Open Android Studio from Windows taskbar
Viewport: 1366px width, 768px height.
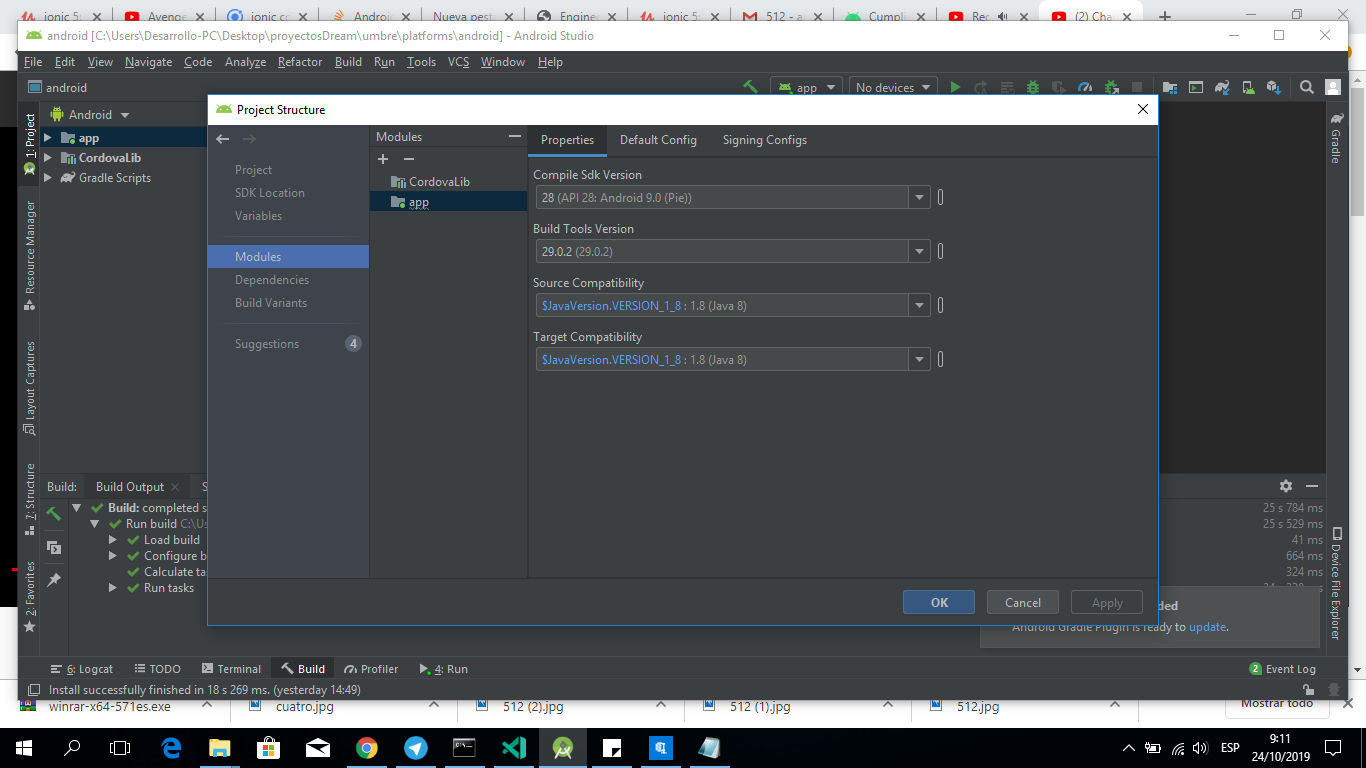coord(562,747)
